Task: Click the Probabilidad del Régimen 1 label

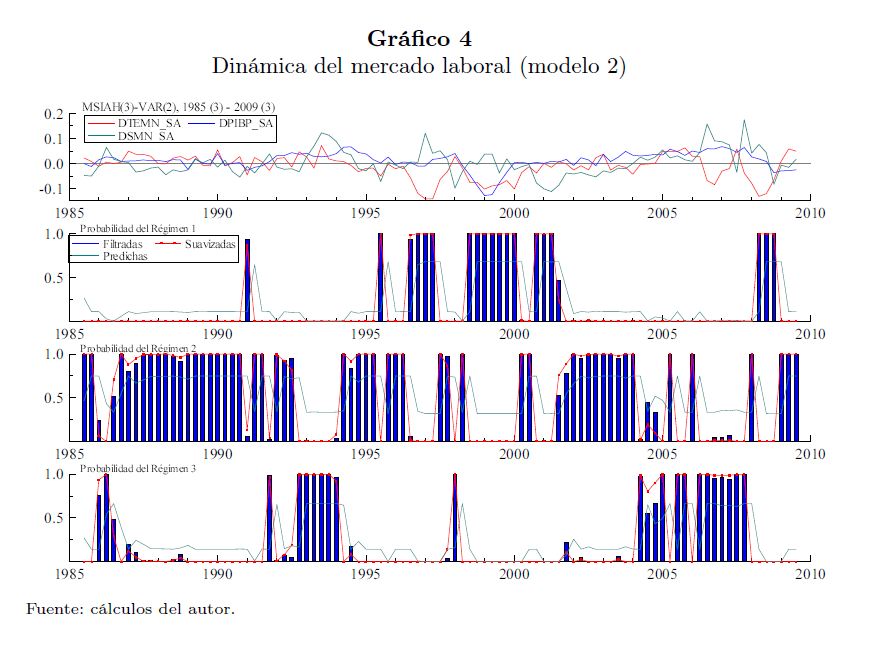Action: (138, 228)
